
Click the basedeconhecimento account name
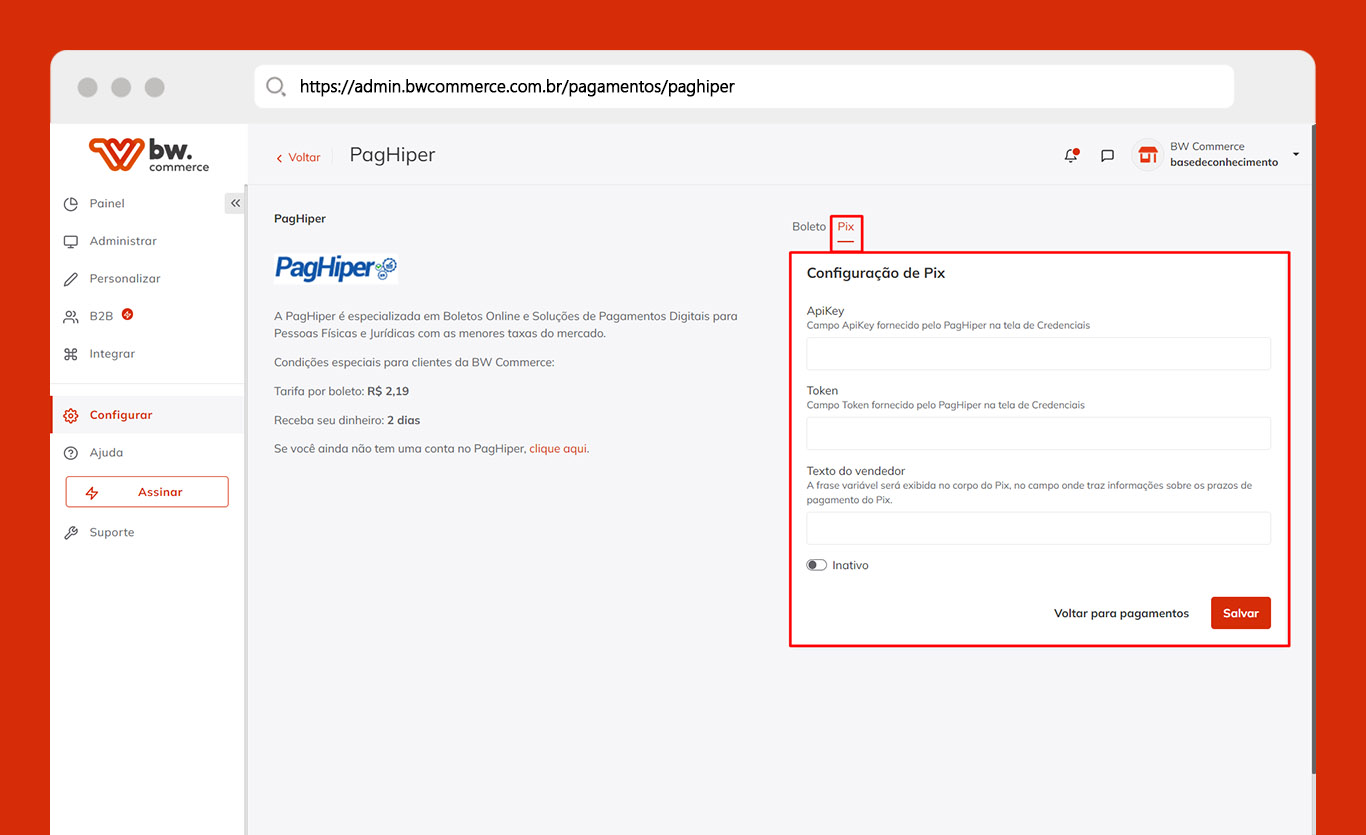1224,162
